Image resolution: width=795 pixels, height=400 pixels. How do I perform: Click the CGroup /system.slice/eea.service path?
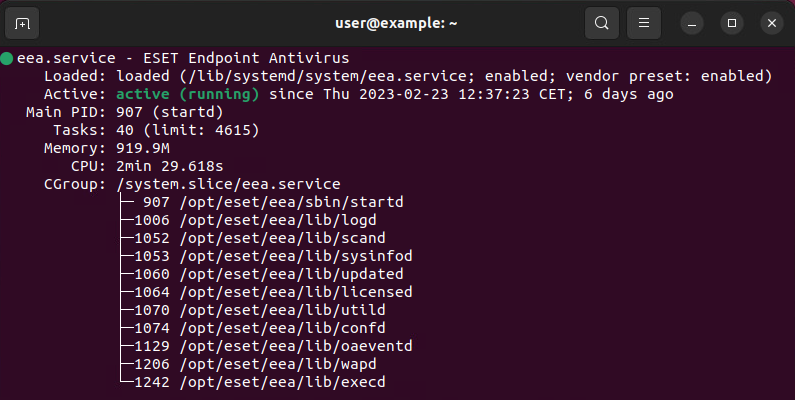tap(228, 184)
